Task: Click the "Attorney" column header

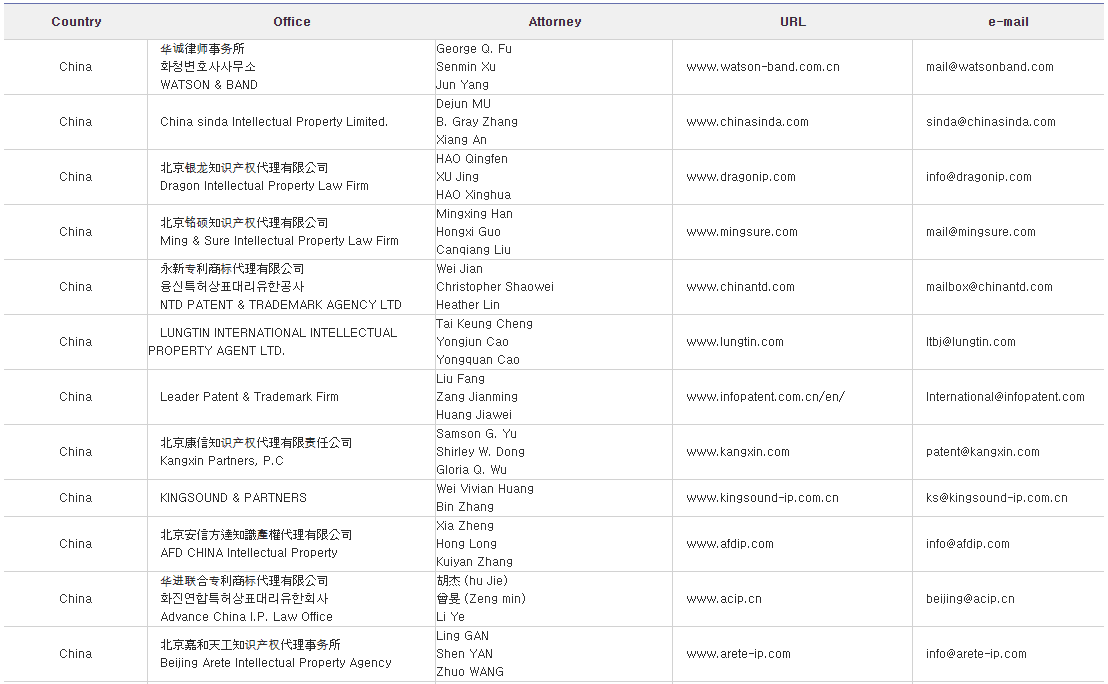Action: pos(555,22)
